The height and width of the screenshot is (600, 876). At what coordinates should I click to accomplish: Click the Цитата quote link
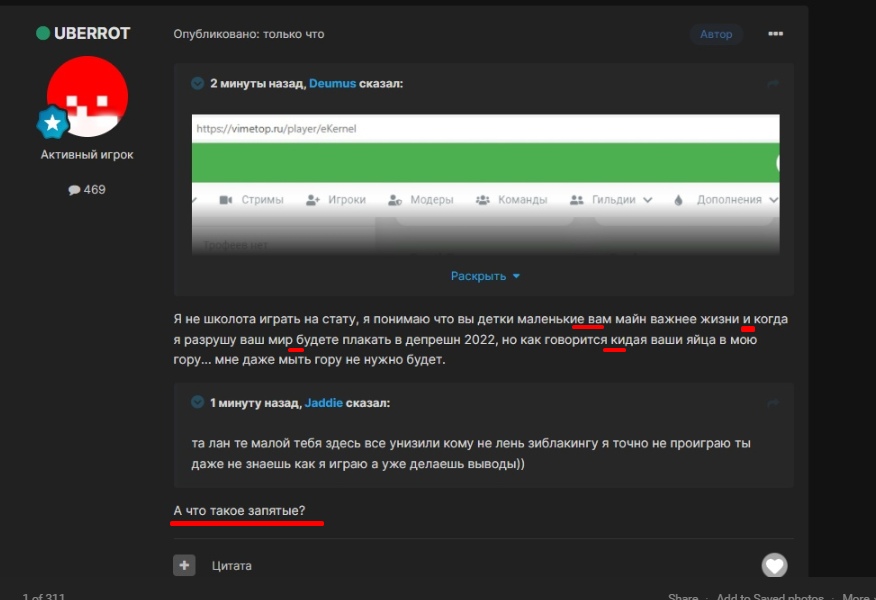click(x=232, y=566)
